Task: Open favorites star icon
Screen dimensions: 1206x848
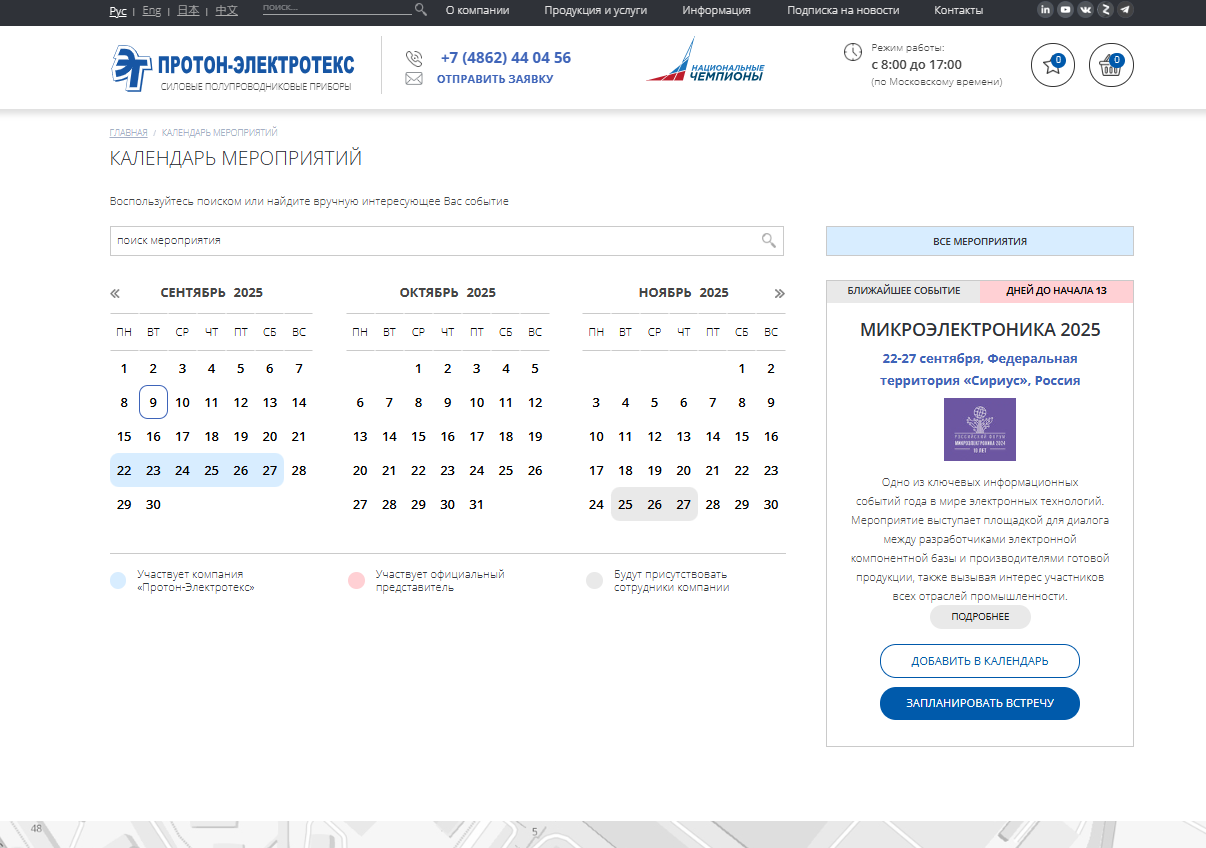Action: point(1052,66)
